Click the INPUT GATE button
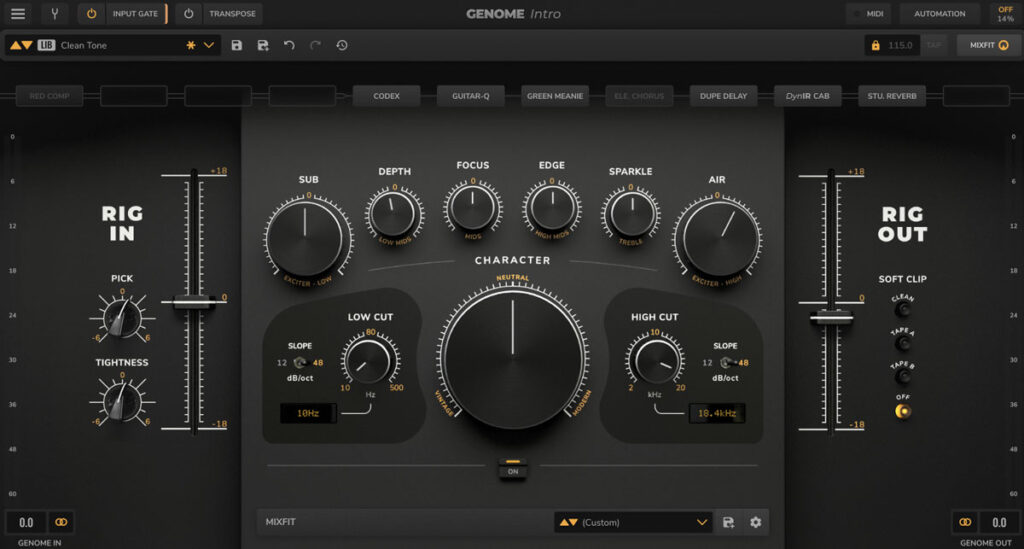 (x=135, y=13)
